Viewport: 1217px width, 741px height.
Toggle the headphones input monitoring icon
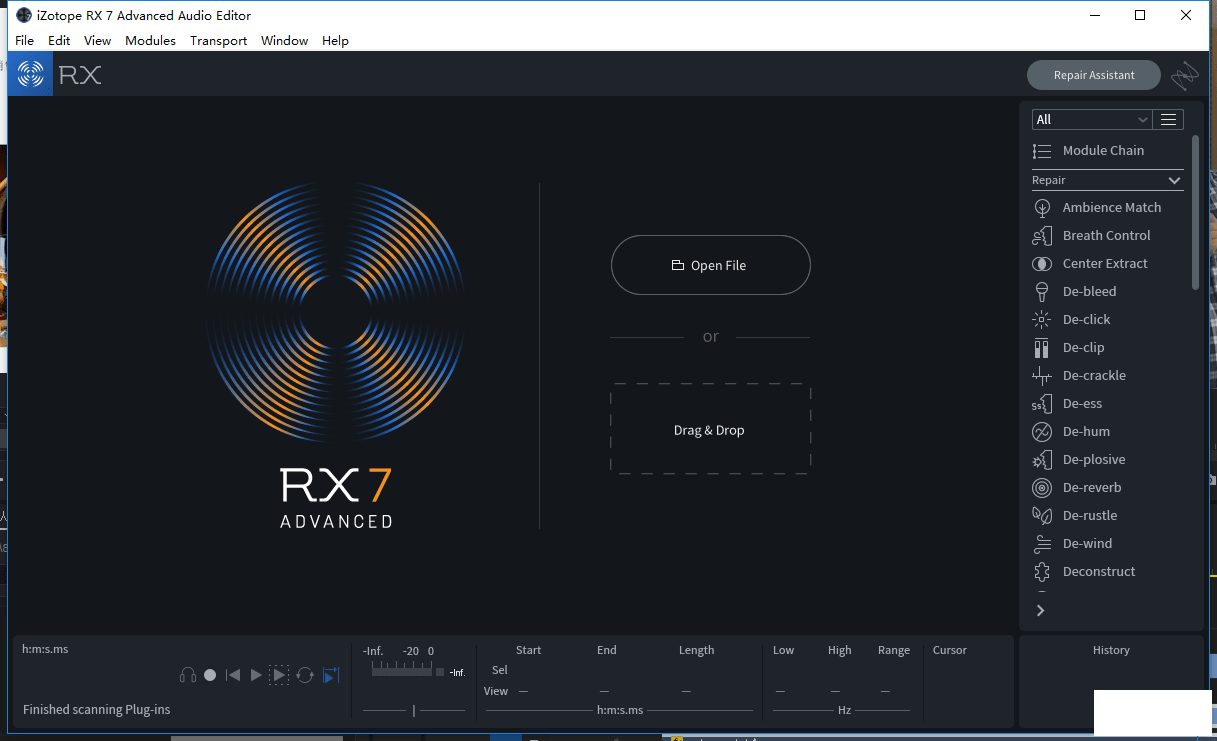pos(187,675)
